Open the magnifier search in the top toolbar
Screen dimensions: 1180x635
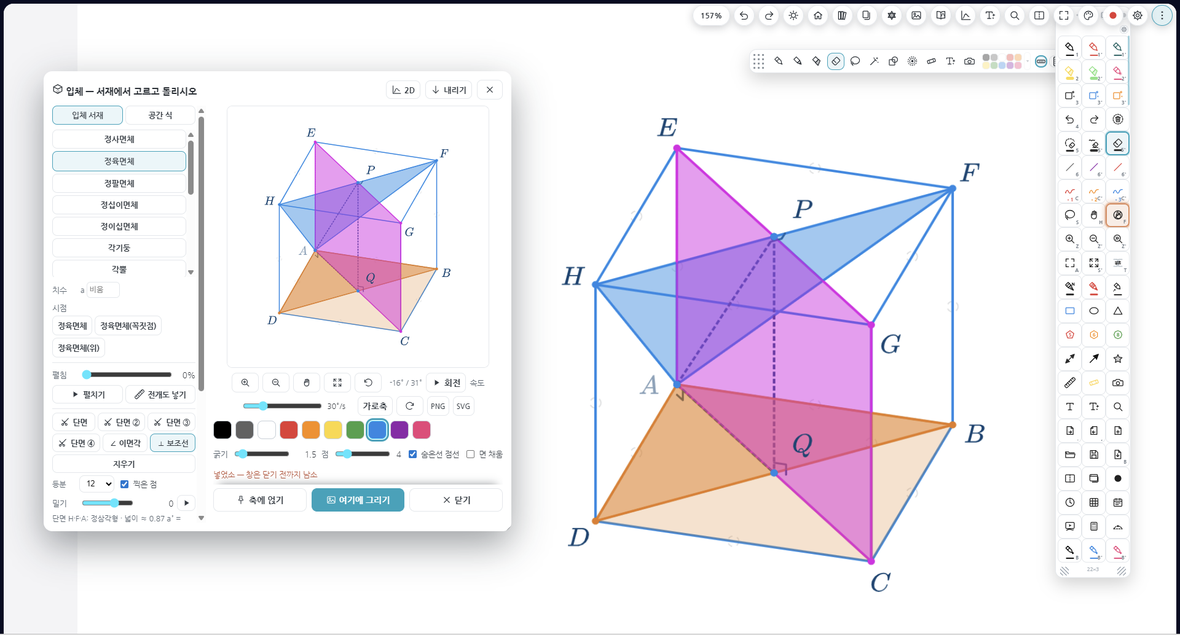tap(1014, 16)
